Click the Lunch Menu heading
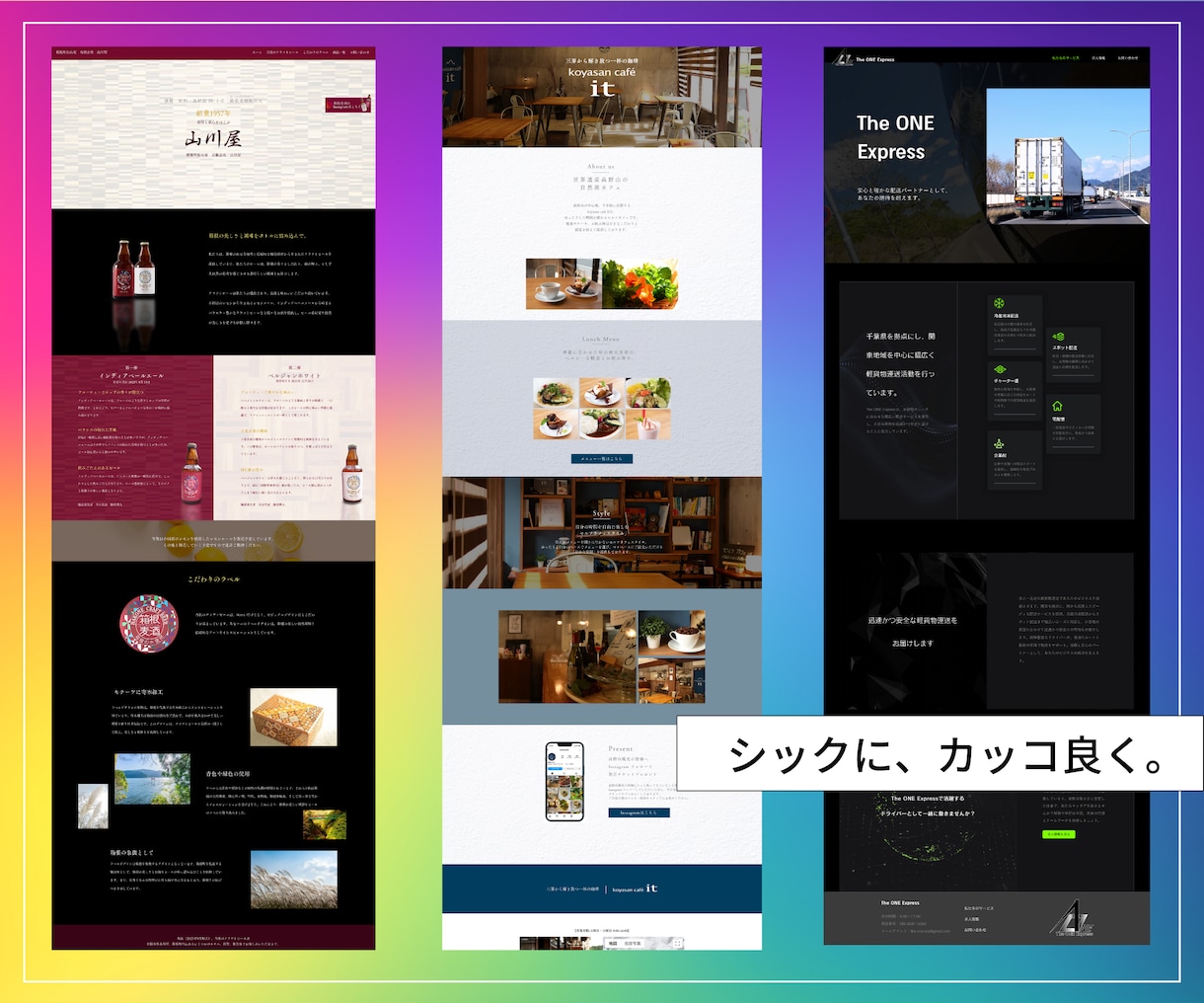1204x1003 pixels. pyautogui.click(x=601, y=339)
